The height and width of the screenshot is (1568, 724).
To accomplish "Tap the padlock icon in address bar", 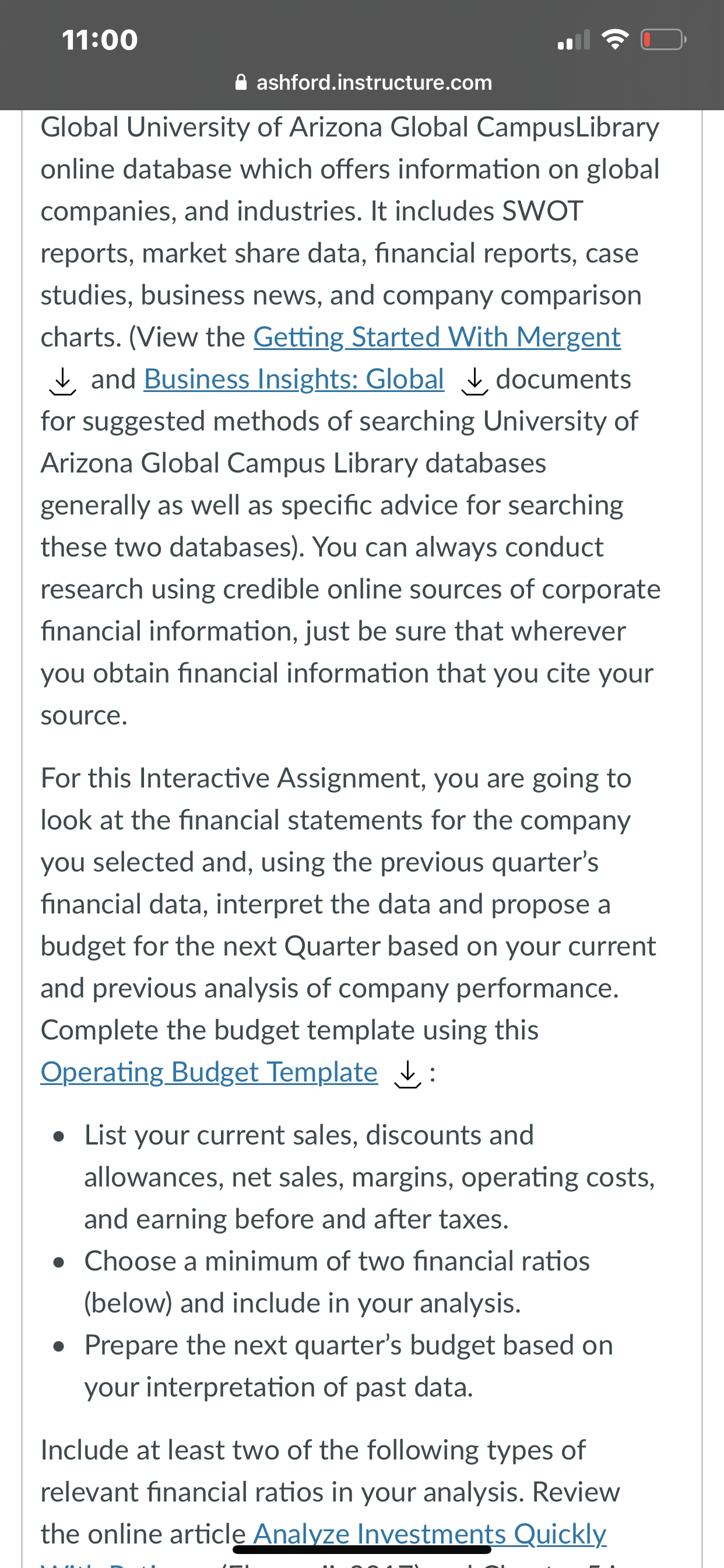I will pyautogui.click(x=241, y=82).
